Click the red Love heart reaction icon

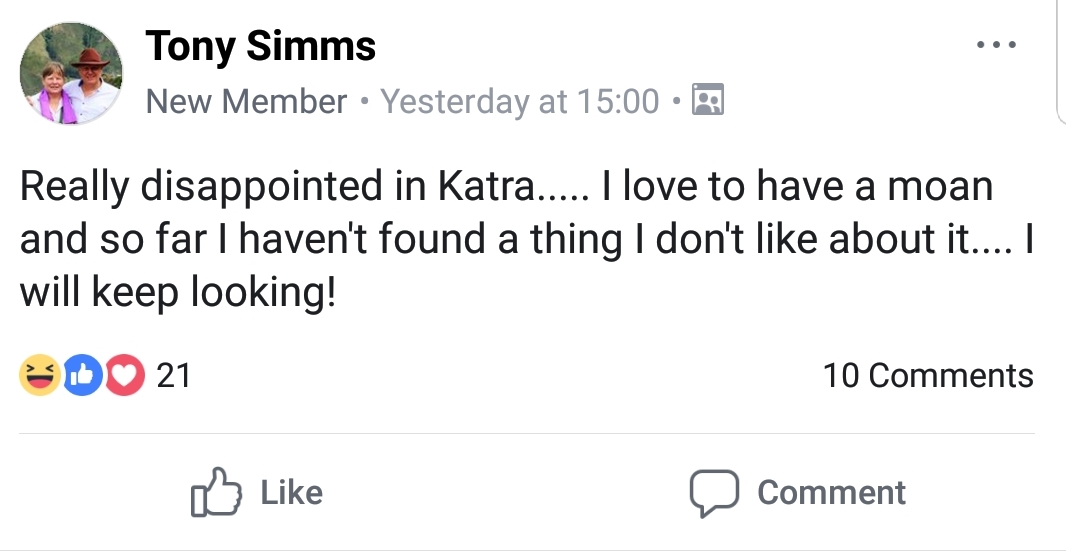click(124, 376)
